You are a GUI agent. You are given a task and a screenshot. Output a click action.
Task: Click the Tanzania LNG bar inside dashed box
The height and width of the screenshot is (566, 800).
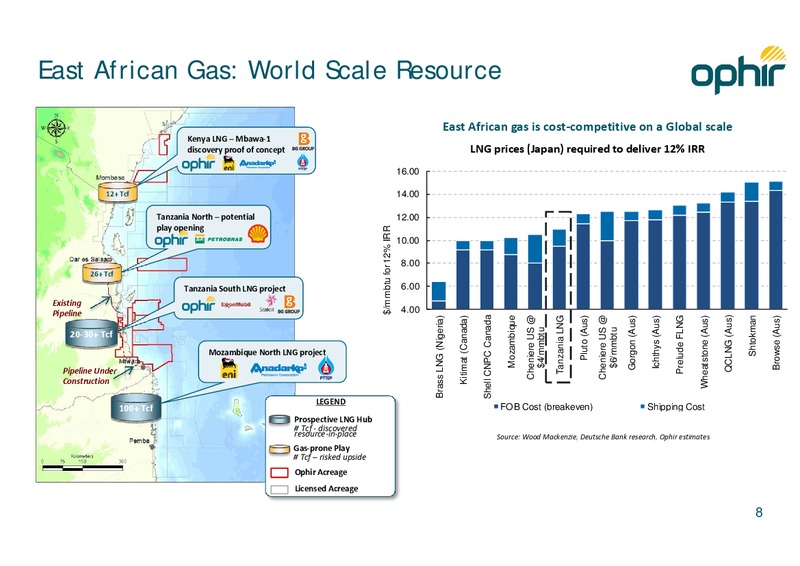coord(559,269)
